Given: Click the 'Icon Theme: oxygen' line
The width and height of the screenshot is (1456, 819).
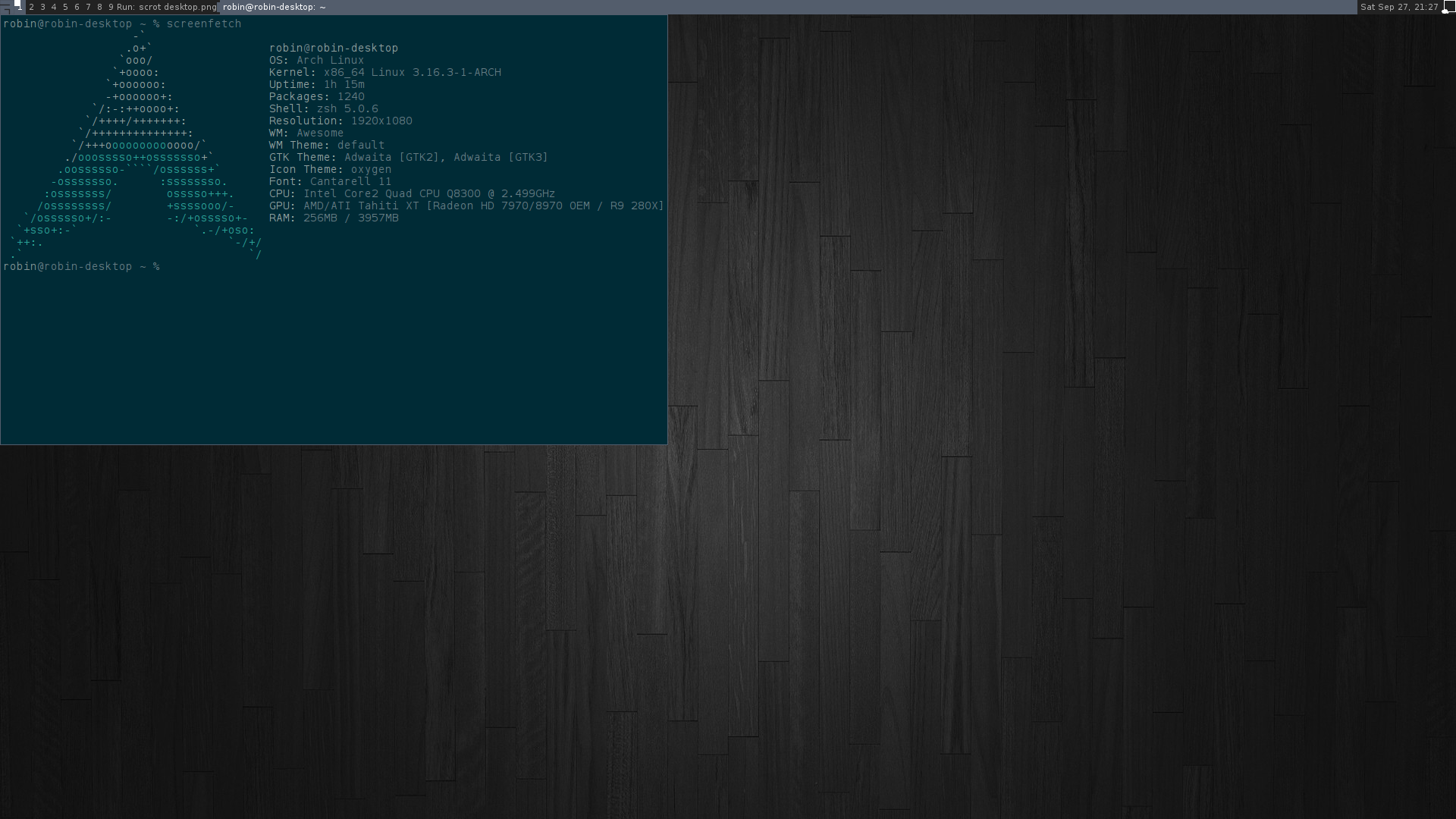Looking at the screenshot, I should (330, 170).
